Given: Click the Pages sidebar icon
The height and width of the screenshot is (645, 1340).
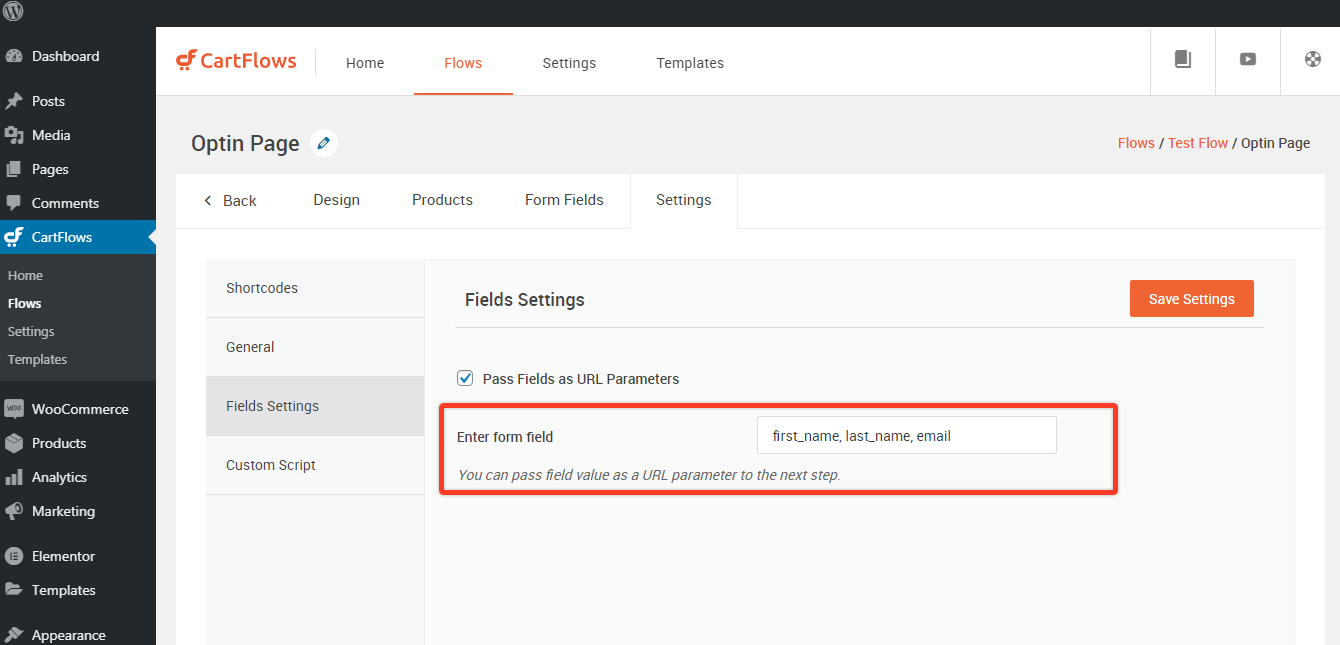Looking at the screenshot, I should [x=14, y=169].
